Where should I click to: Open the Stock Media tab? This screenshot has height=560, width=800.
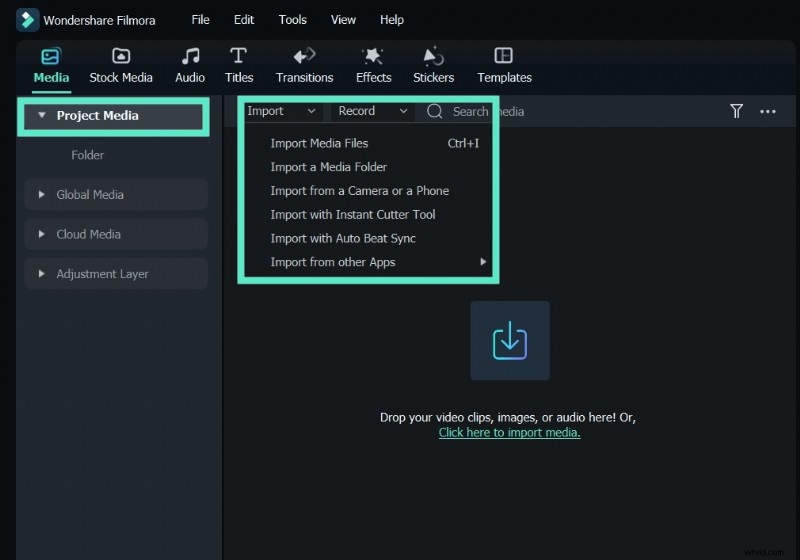121,65
